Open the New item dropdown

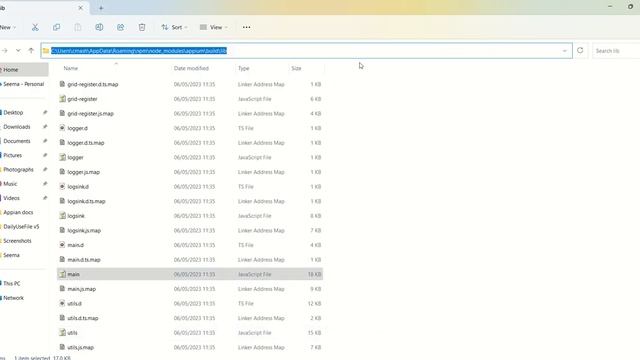coord(8,27)
